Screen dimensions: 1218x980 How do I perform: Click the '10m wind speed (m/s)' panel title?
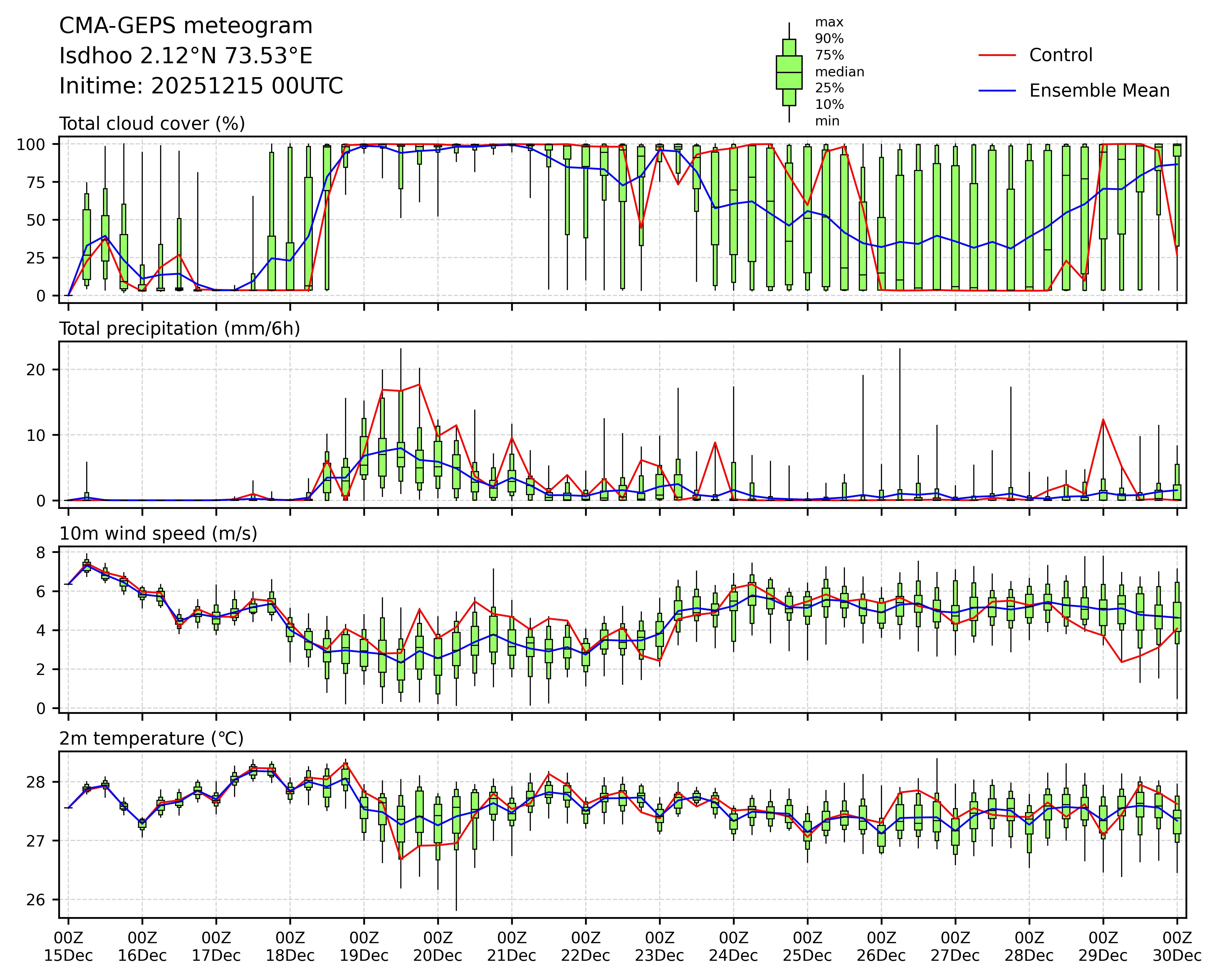pyautogui.click(x=158, y=533)
